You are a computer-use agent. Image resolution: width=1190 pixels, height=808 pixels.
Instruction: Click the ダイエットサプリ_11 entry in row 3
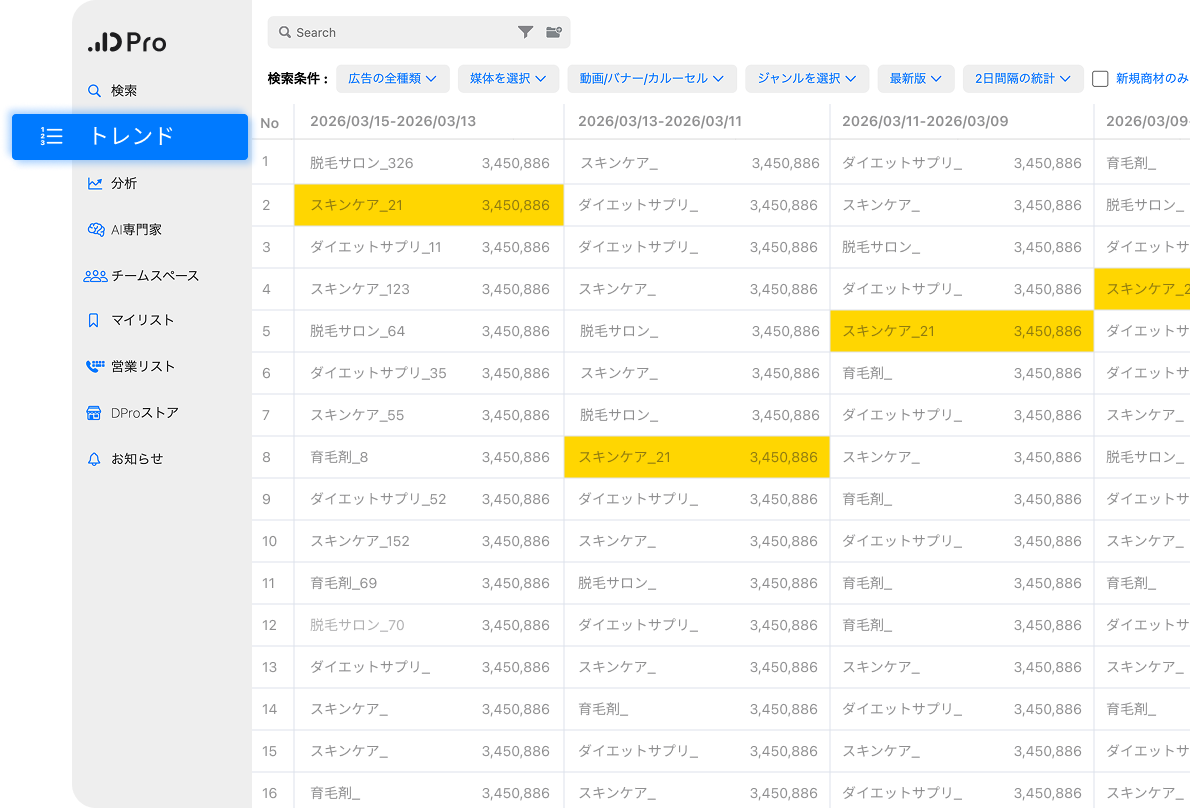pos(375,247)
